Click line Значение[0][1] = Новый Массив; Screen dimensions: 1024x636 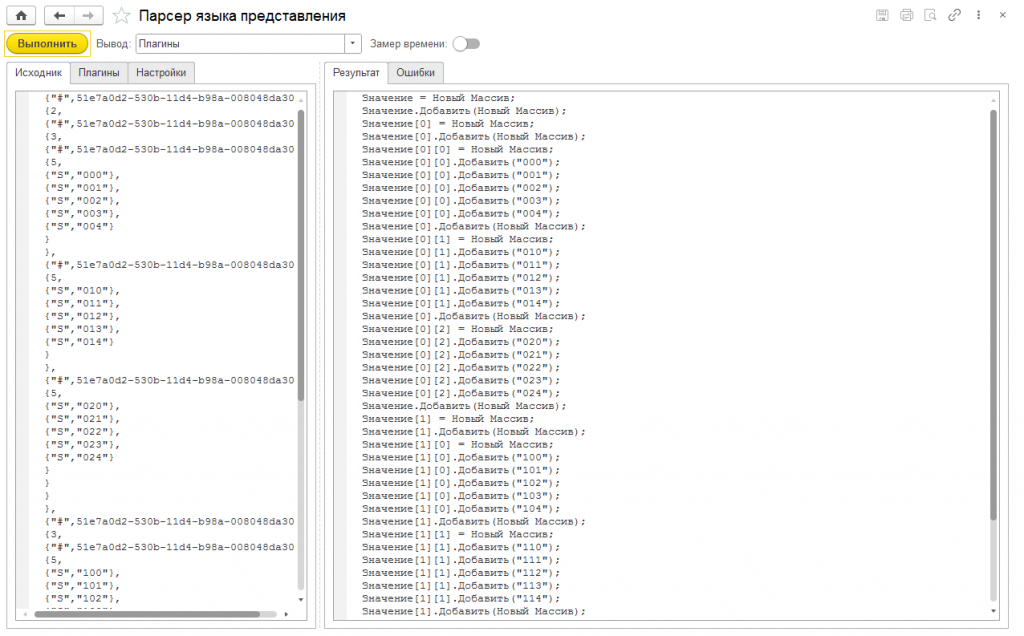(x=458, y=239)
